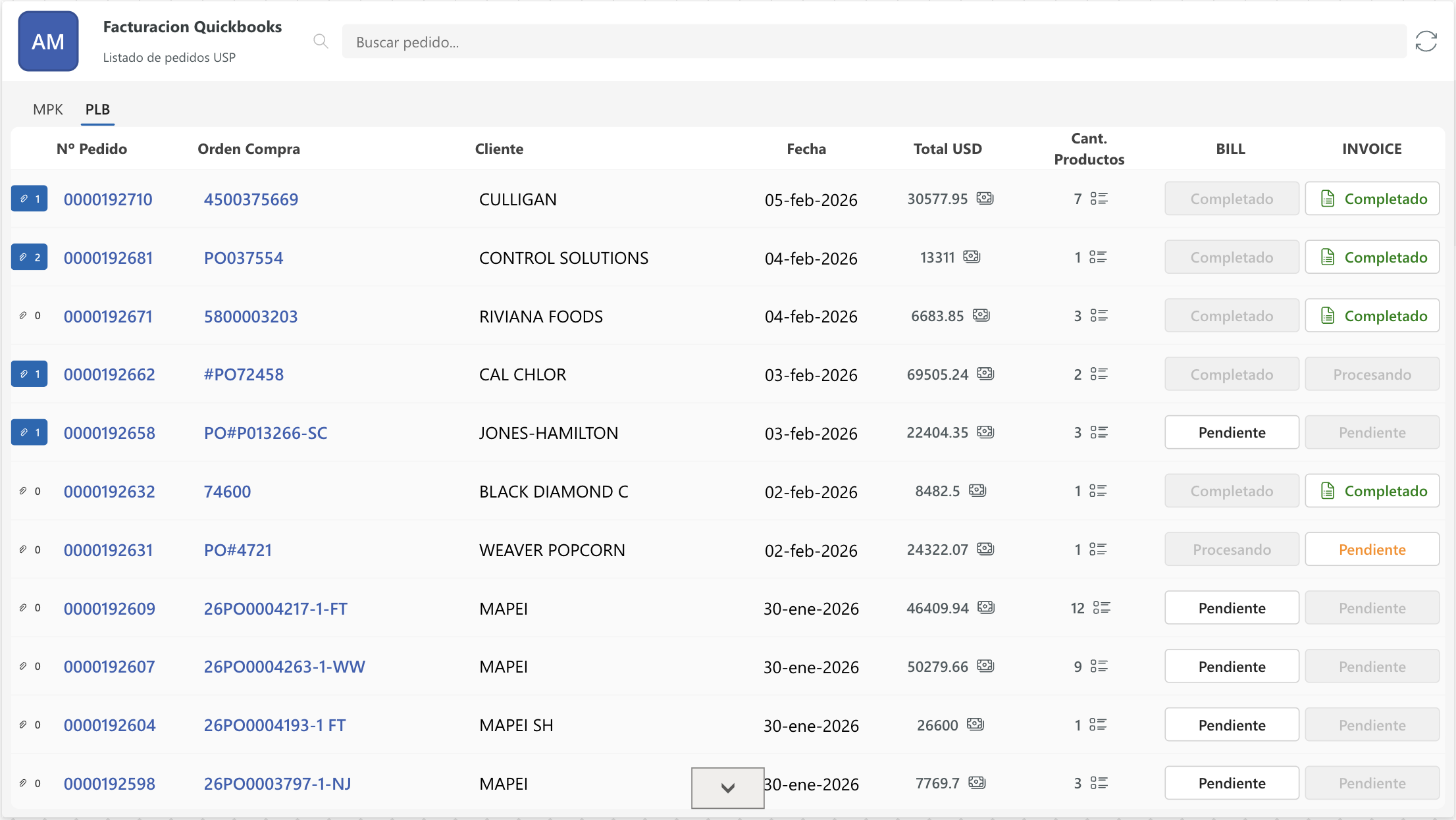The image size is (1456, 820).
Task: Click the refresh icon beside search bar
Action: [x=1426, y=41]
